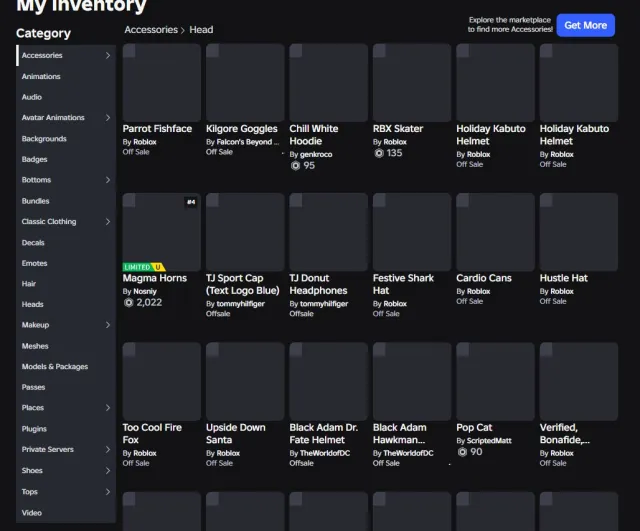Open Accessories breadcrumb link

click(151, 30)
